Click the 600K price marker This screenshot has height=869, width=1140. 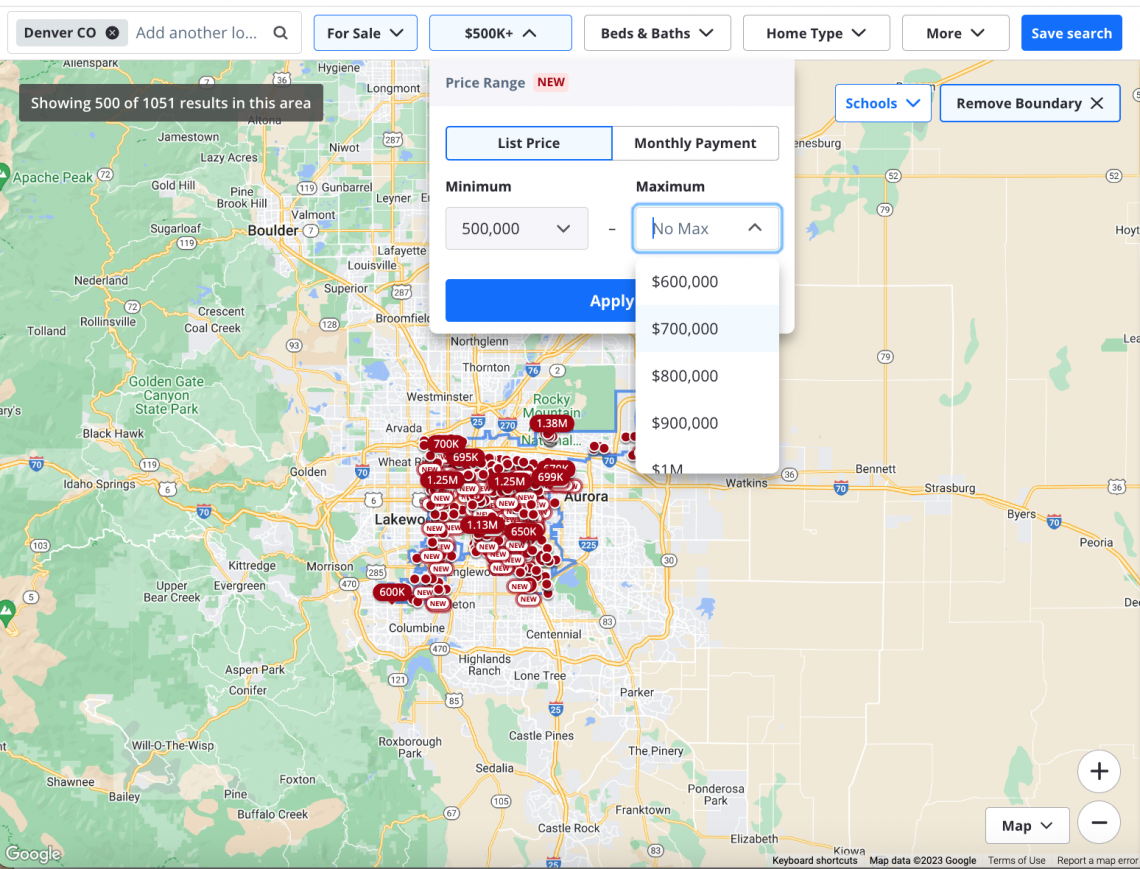(392, 592)
